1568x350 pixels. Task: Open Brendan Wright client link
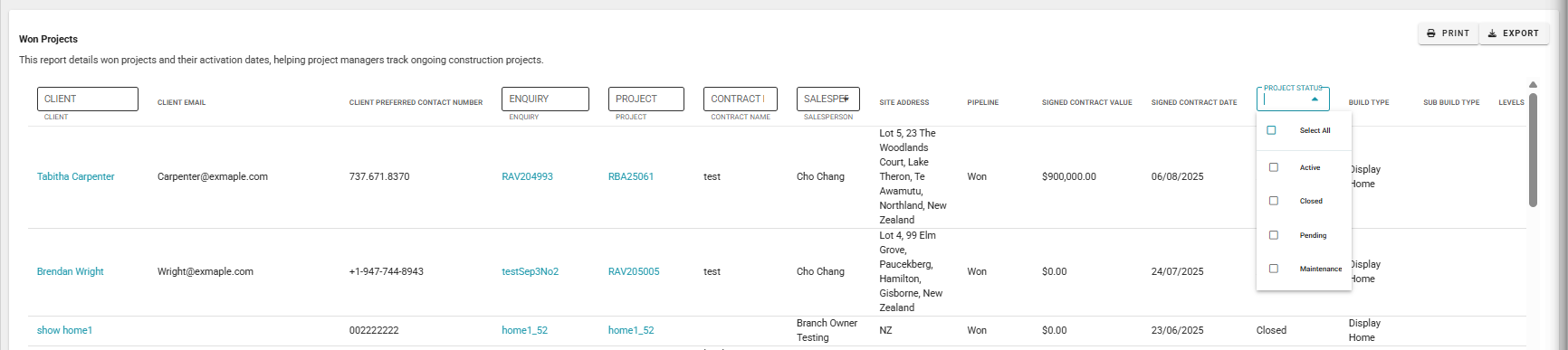pyautogui.click(x=70, y=271)
